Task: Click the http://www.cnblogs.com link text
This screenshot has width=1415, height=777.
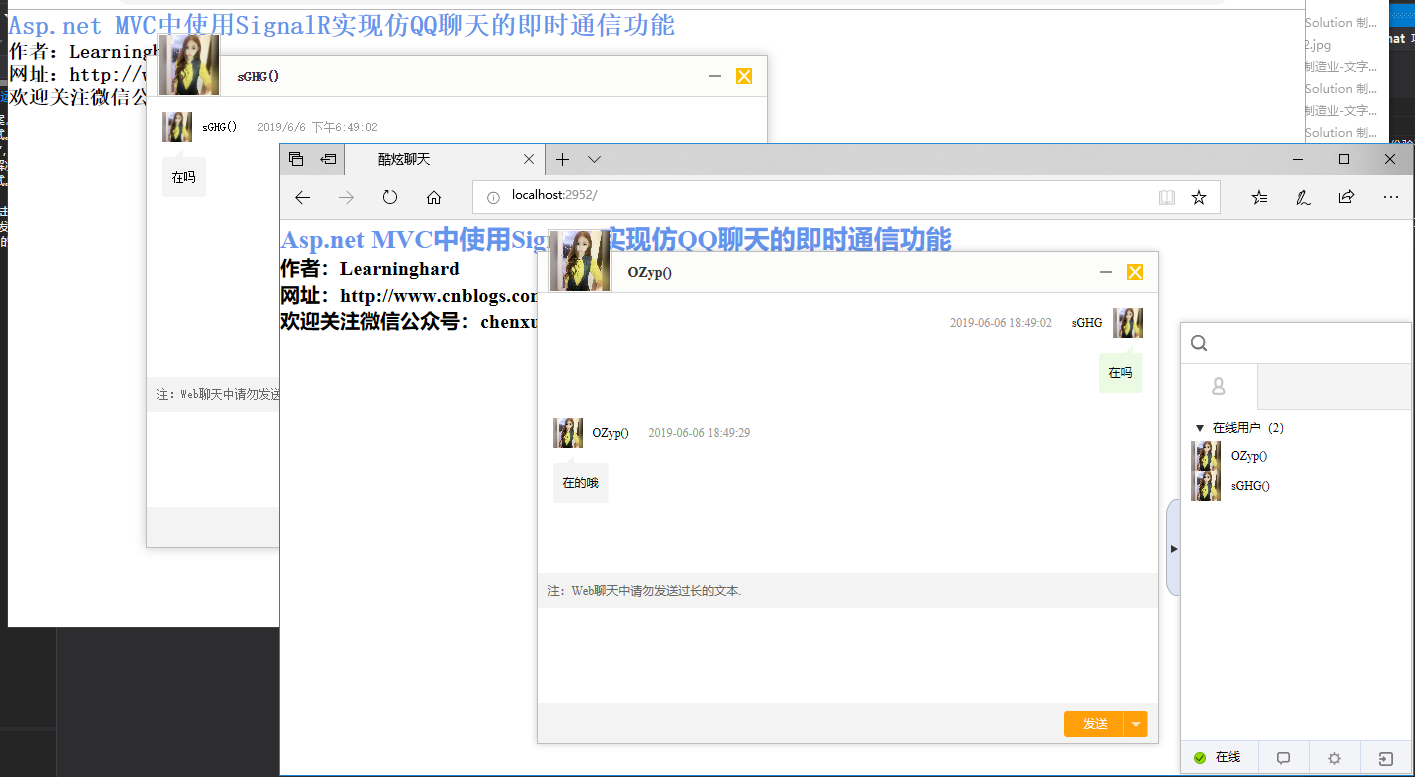Action: tap(440, 296)
